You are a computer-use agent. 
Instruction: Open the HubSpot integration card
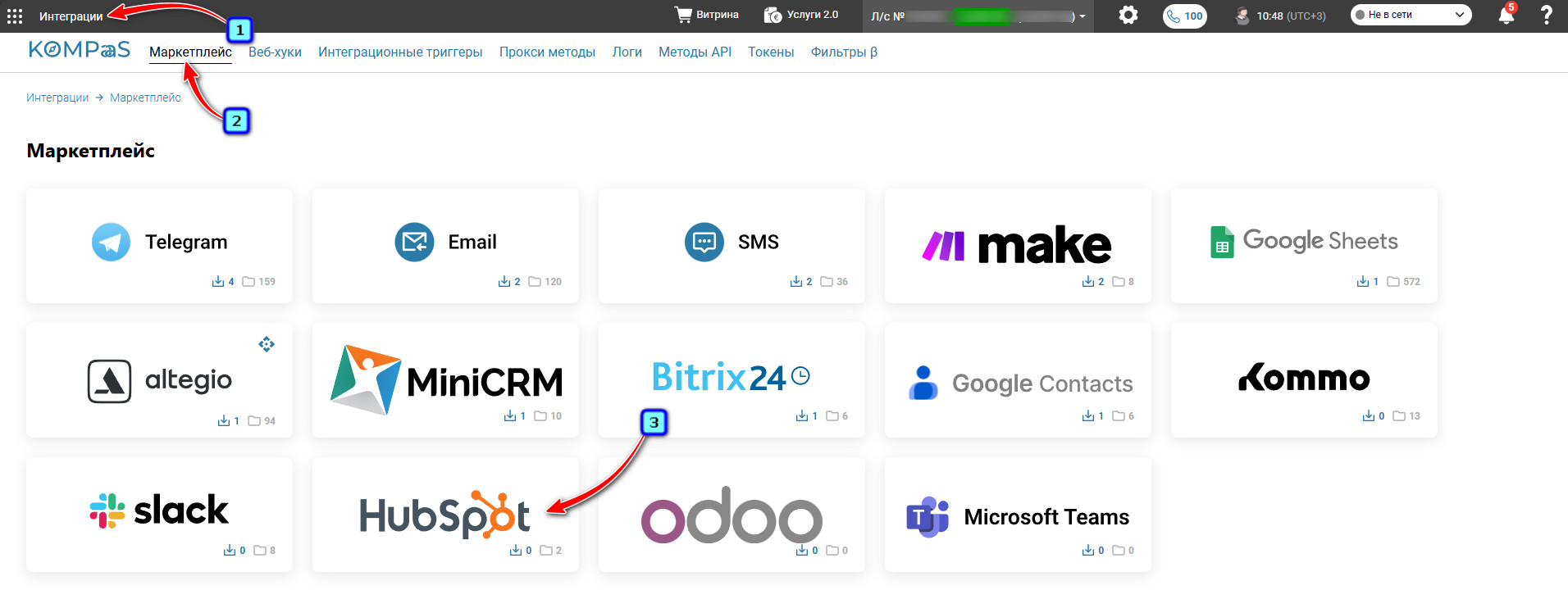[445, 515]
